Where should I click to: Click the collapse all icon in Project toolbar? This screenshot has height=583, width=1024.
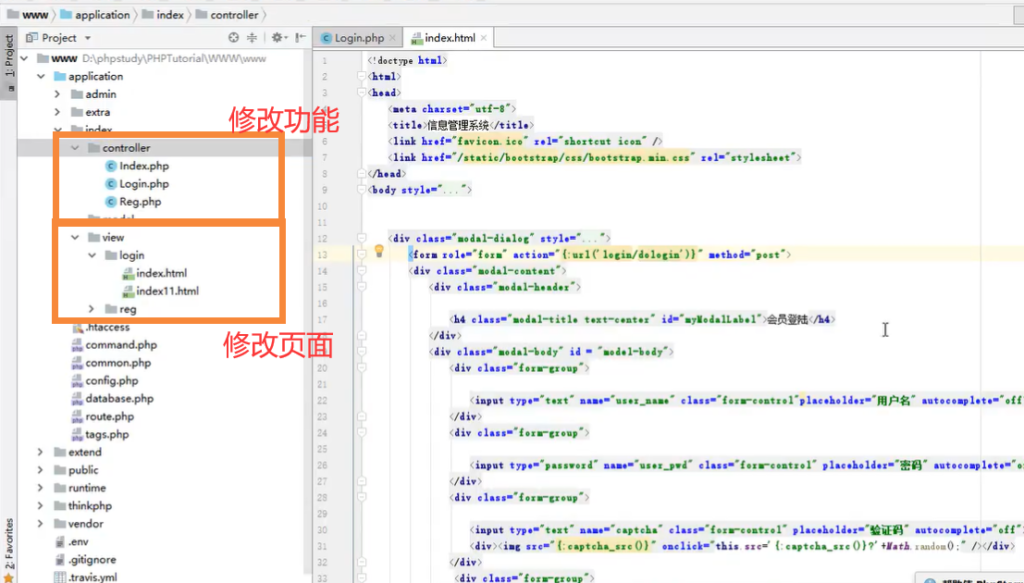coord(252,38)
